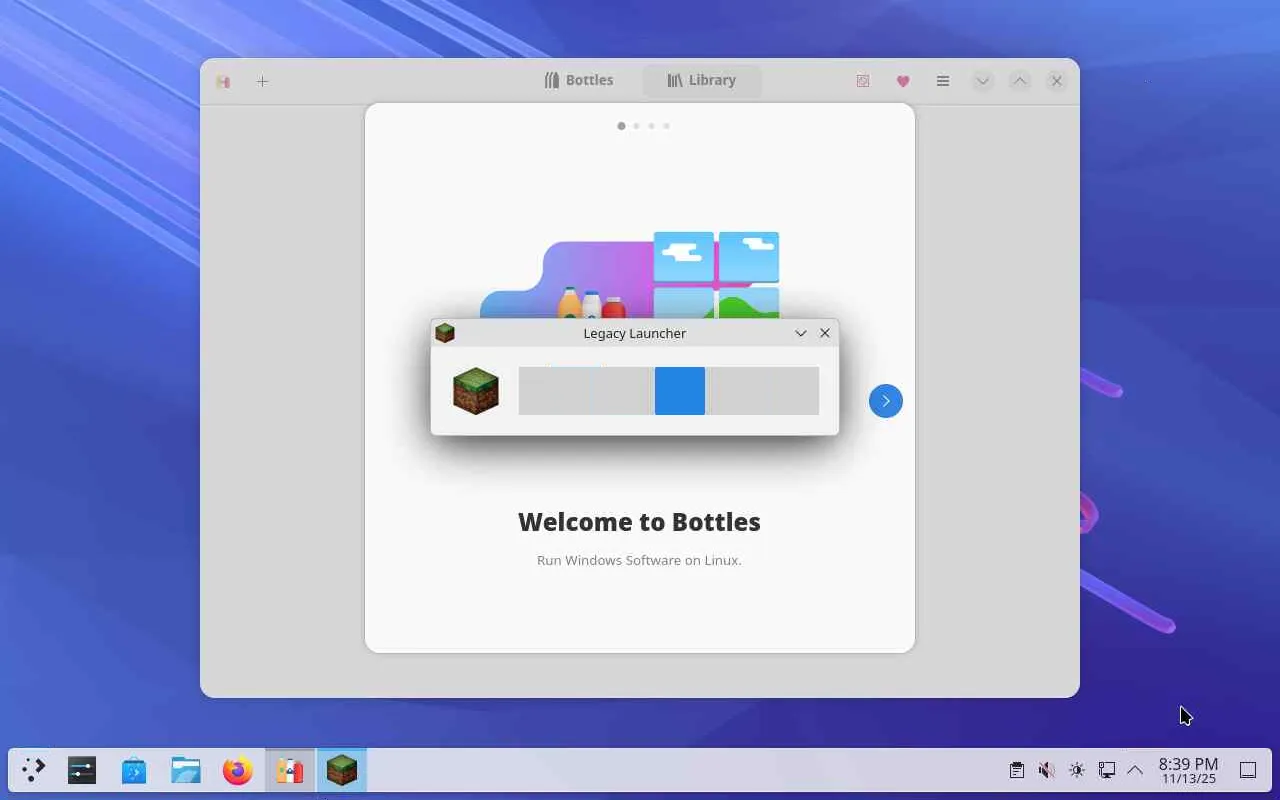Expand the hidden system tray icons arrow
Image resolution: width=1280 pixels, height=800 pixels.
pyautogui.click(x=1135, y=770)
